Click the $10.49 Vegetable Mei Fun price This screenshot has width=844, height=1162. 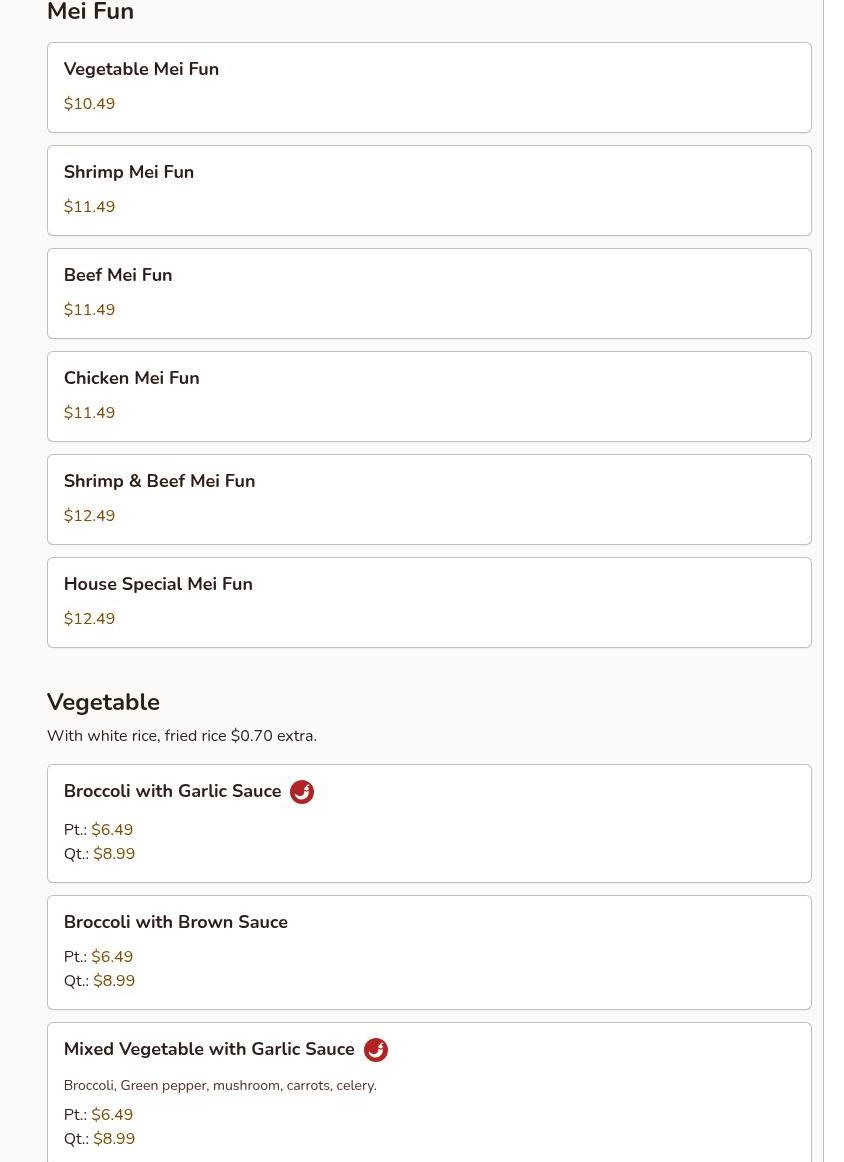coord(89,104)
